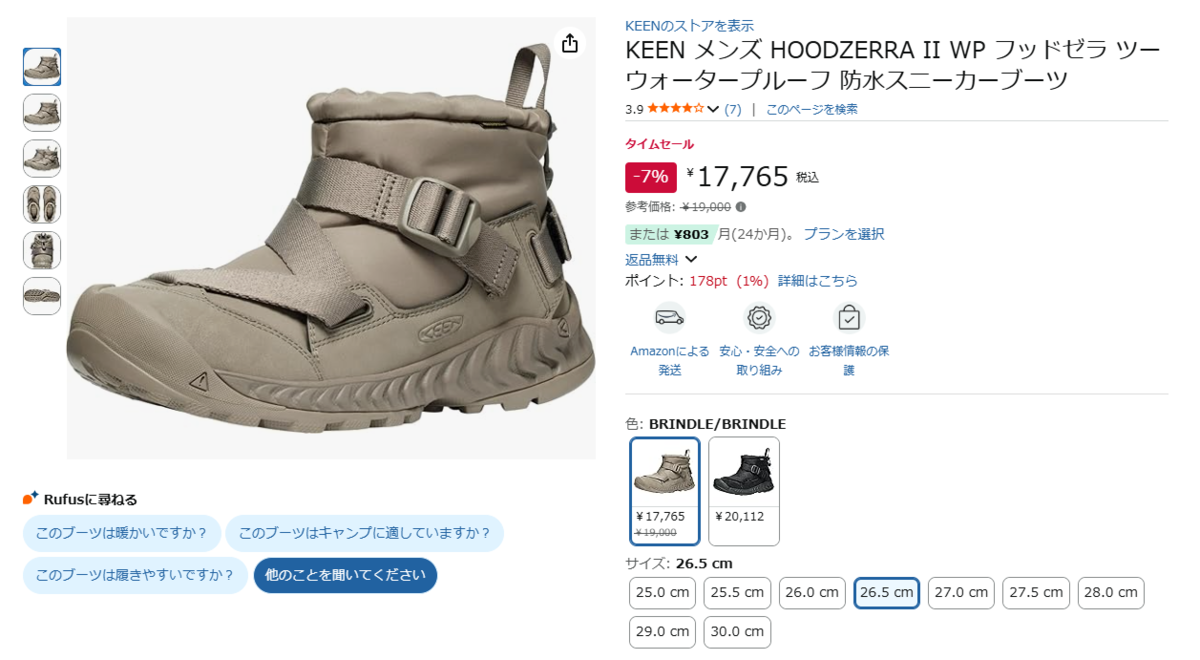Click the share icon on product image
This screenshot has height=660, width=1200.
tap(570, 43)
